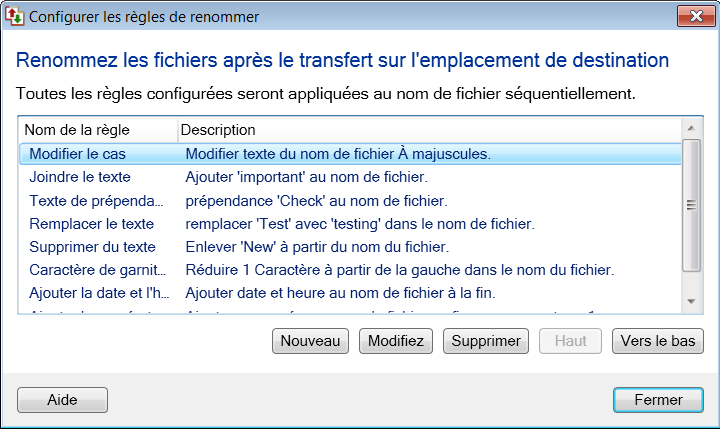Viewport: 720px width, 429px height.
Task: Select the 'Ajouter la date et l'h...' rule
Action: (97, 293)
